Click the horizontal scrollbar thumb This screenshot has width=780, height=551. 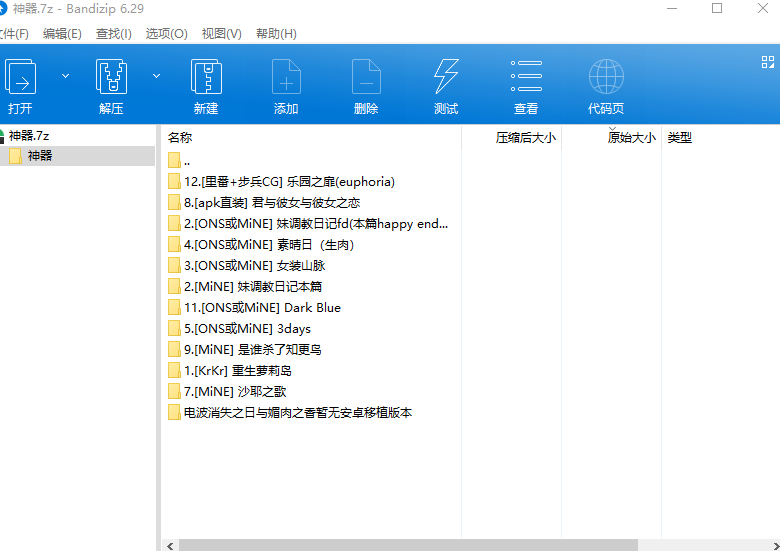[x=408, y=545]
